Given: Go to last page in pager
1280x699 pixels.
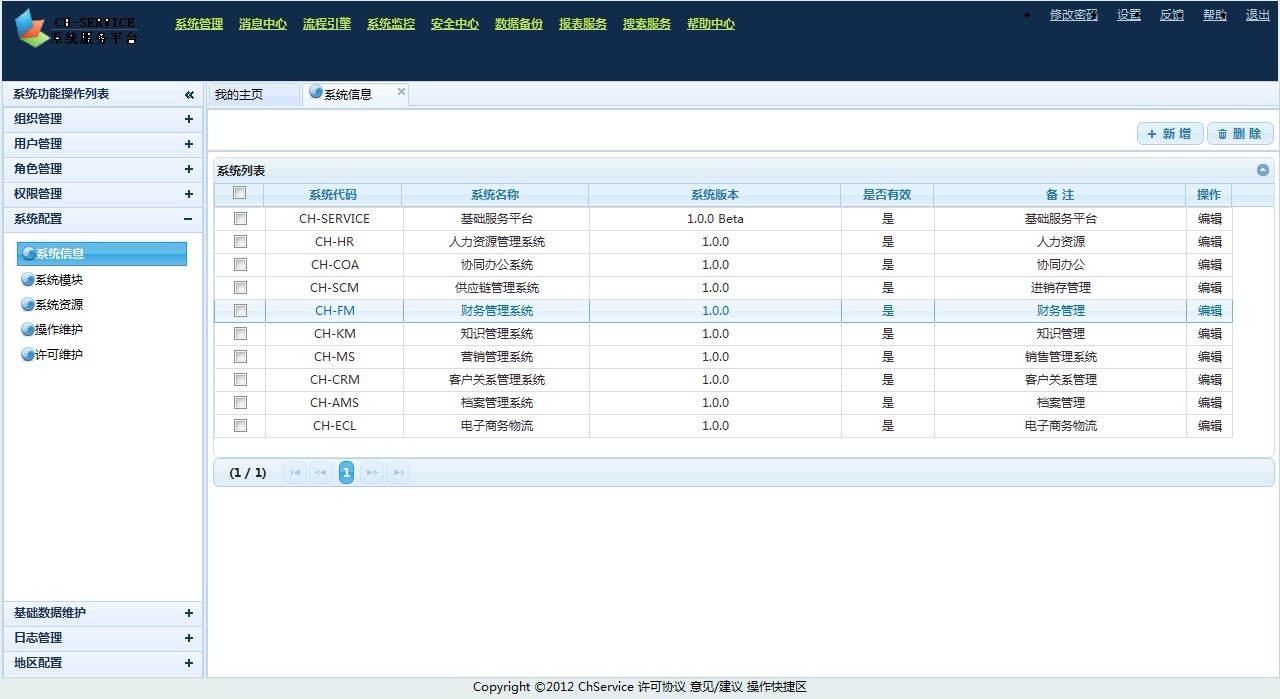Looking at the screenshot, I should coord(398,473).
